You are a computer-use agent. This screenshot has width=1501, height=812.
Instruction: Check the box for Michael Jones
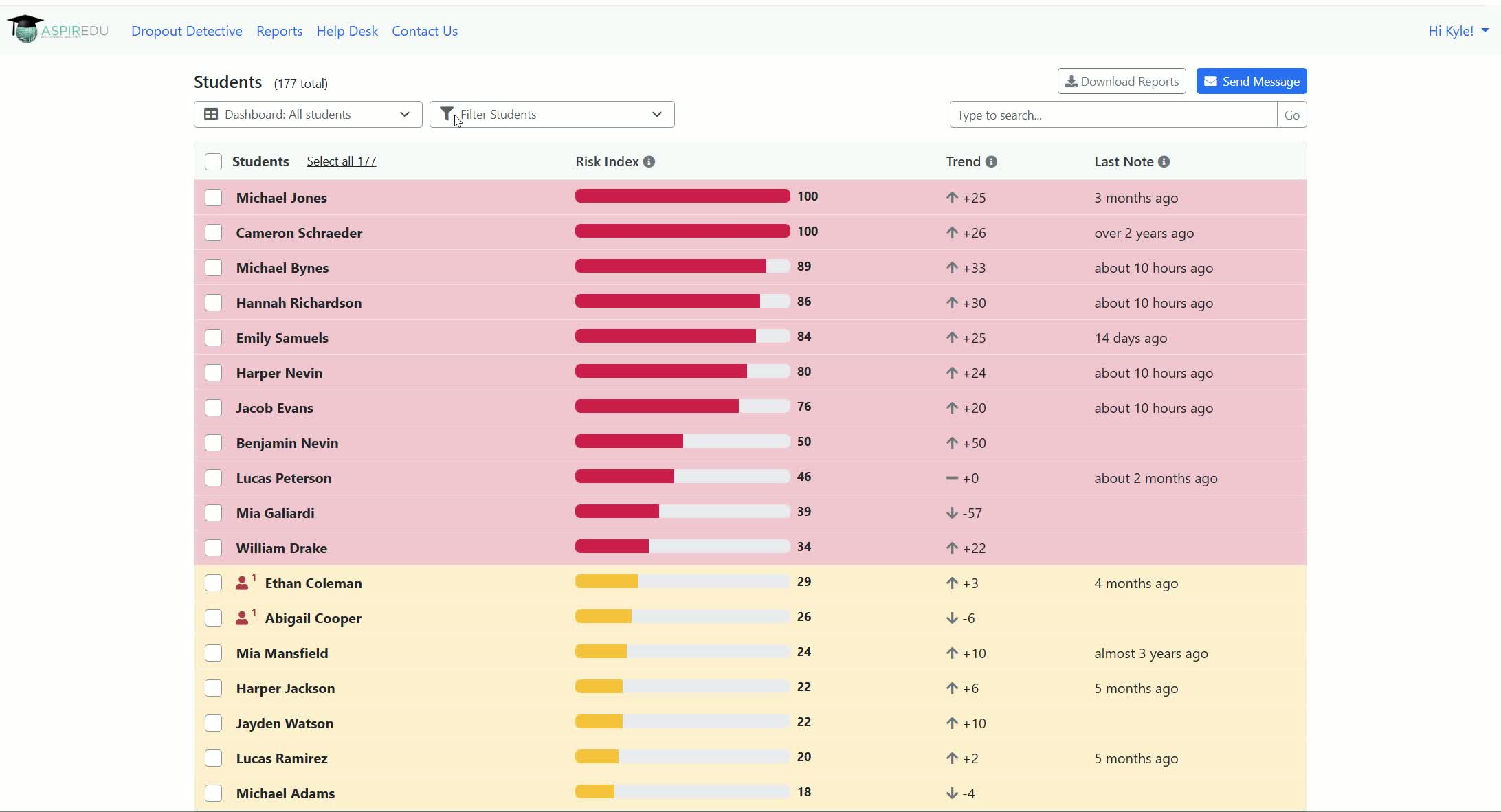click(213, 198)
